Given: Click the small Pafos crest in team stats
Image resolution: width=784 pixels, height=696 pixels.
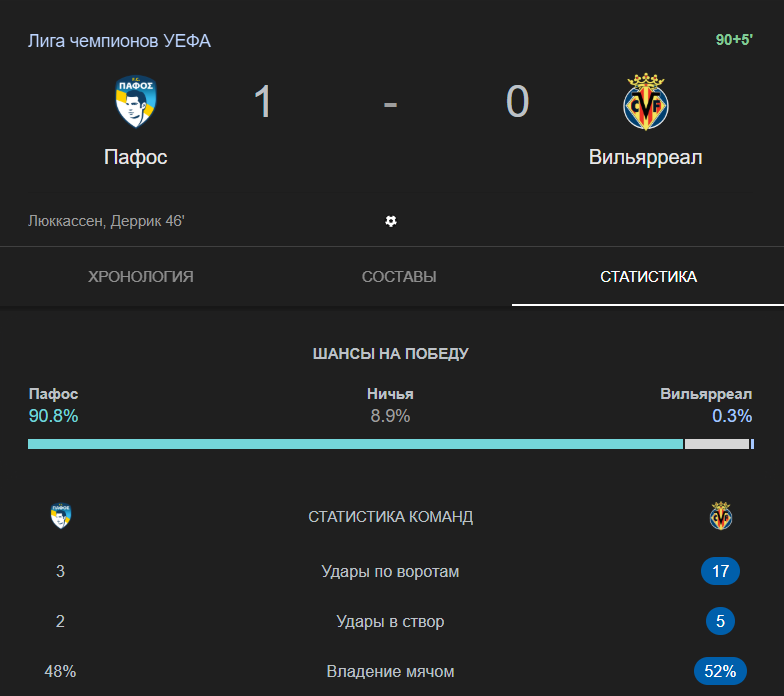Looking at the screenshot, I should [60, 516].
